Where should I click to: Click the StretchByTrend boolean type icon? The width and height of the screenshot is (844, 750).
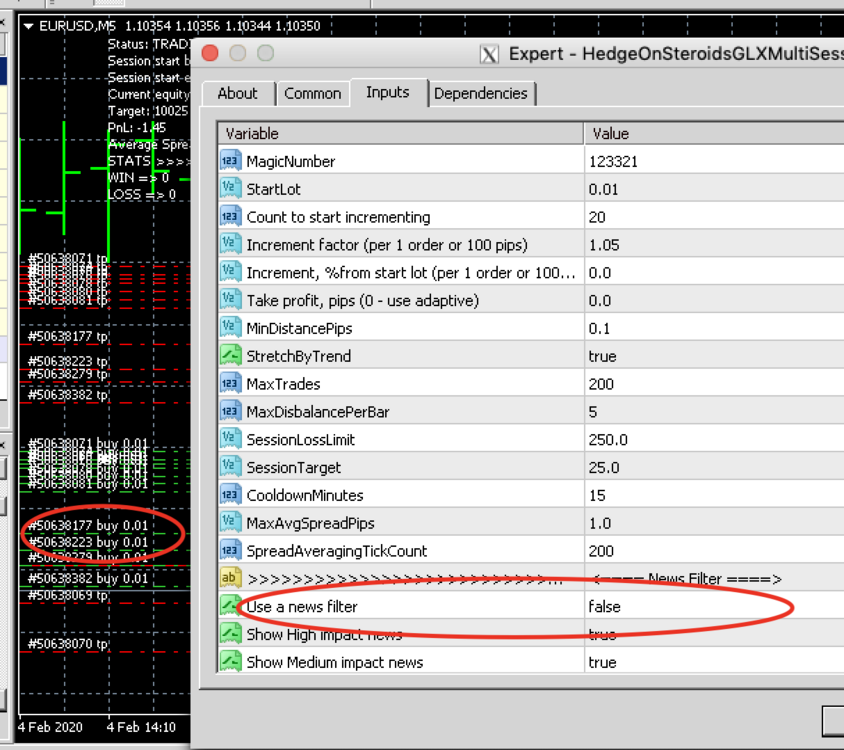230,356
